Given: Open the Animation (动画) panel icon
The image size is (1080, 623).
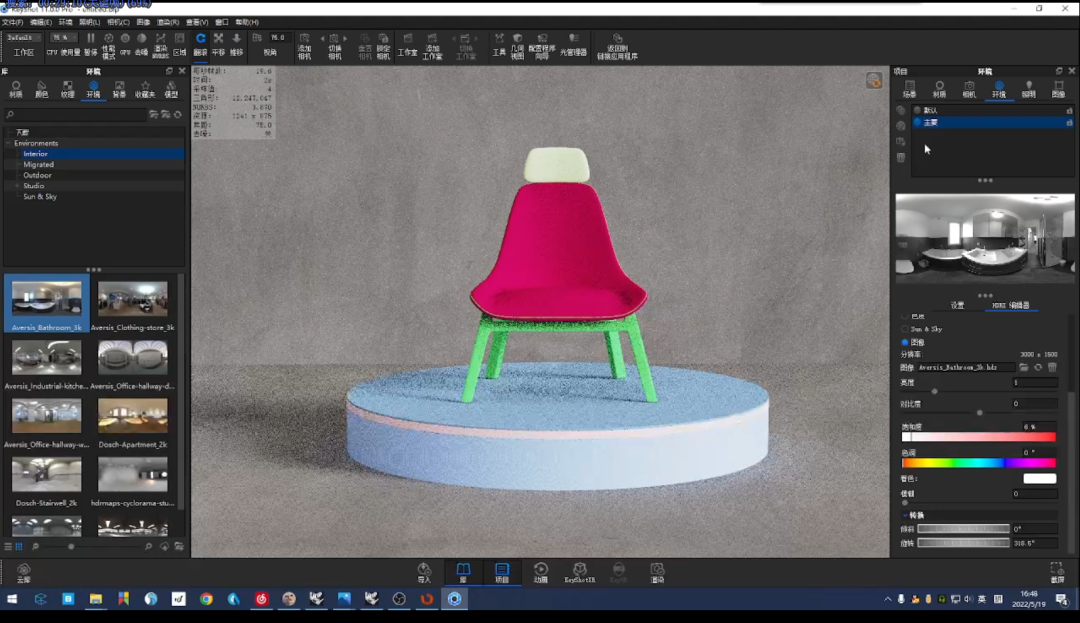Looking at the screenshot, I should pos(541,571).
